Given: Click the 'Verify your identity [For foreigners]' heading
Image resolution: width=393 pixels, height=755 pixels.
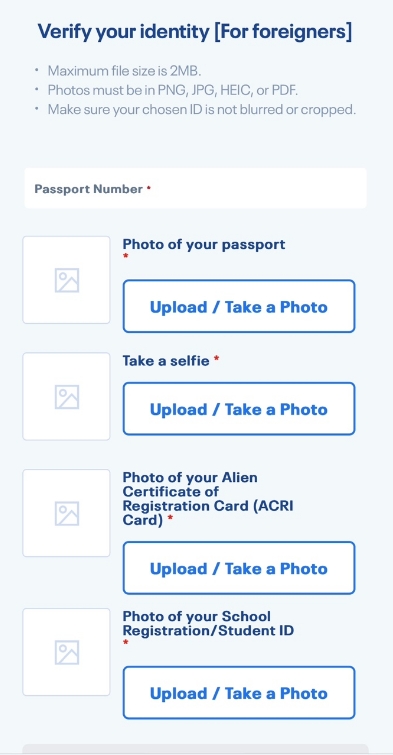Looking at the screenshot, I should tap(195, 32).
